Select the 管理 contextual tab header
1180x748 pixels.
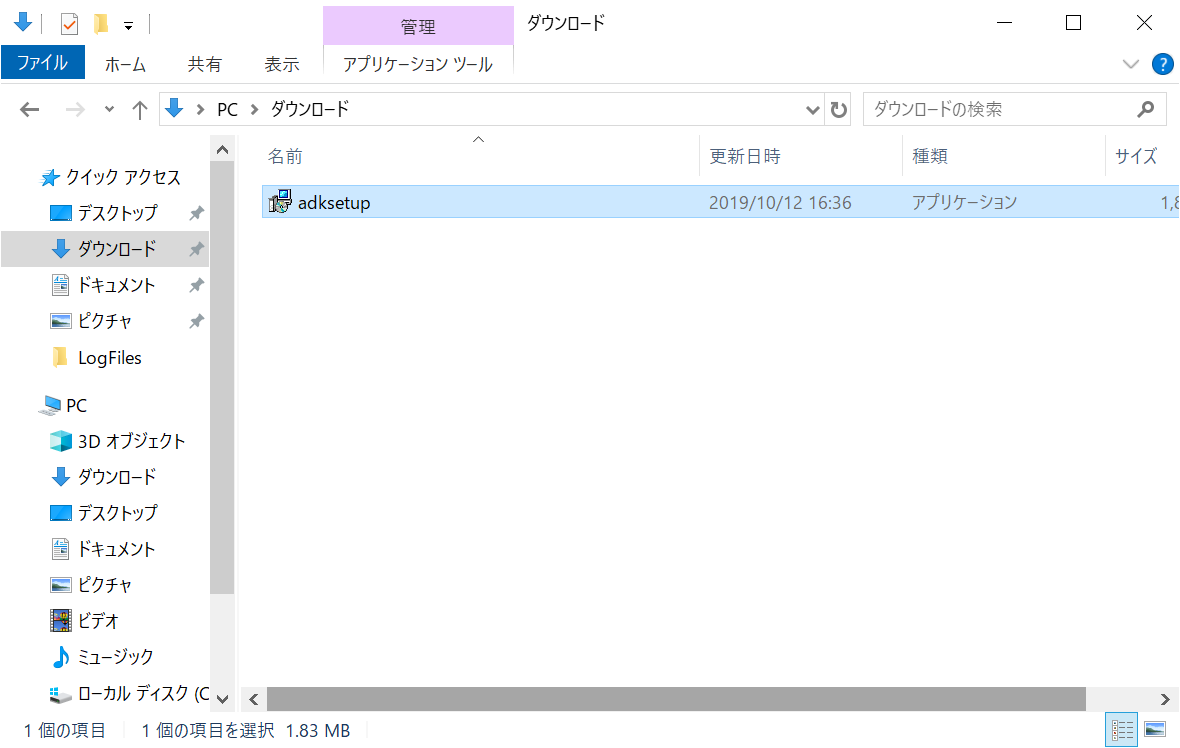tap(418, 26)
